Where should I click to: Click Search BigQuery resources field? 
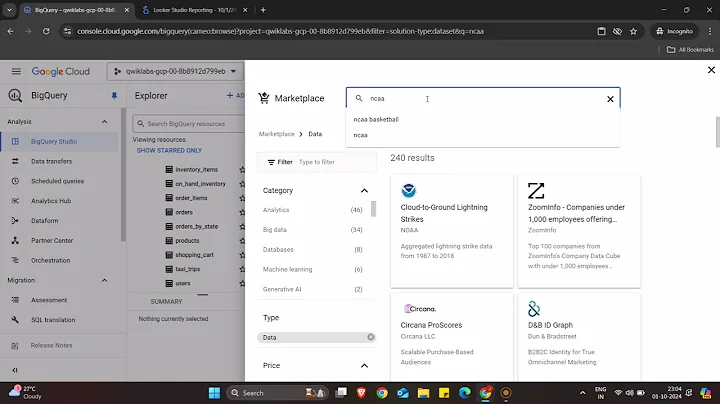tap(189, 123)
